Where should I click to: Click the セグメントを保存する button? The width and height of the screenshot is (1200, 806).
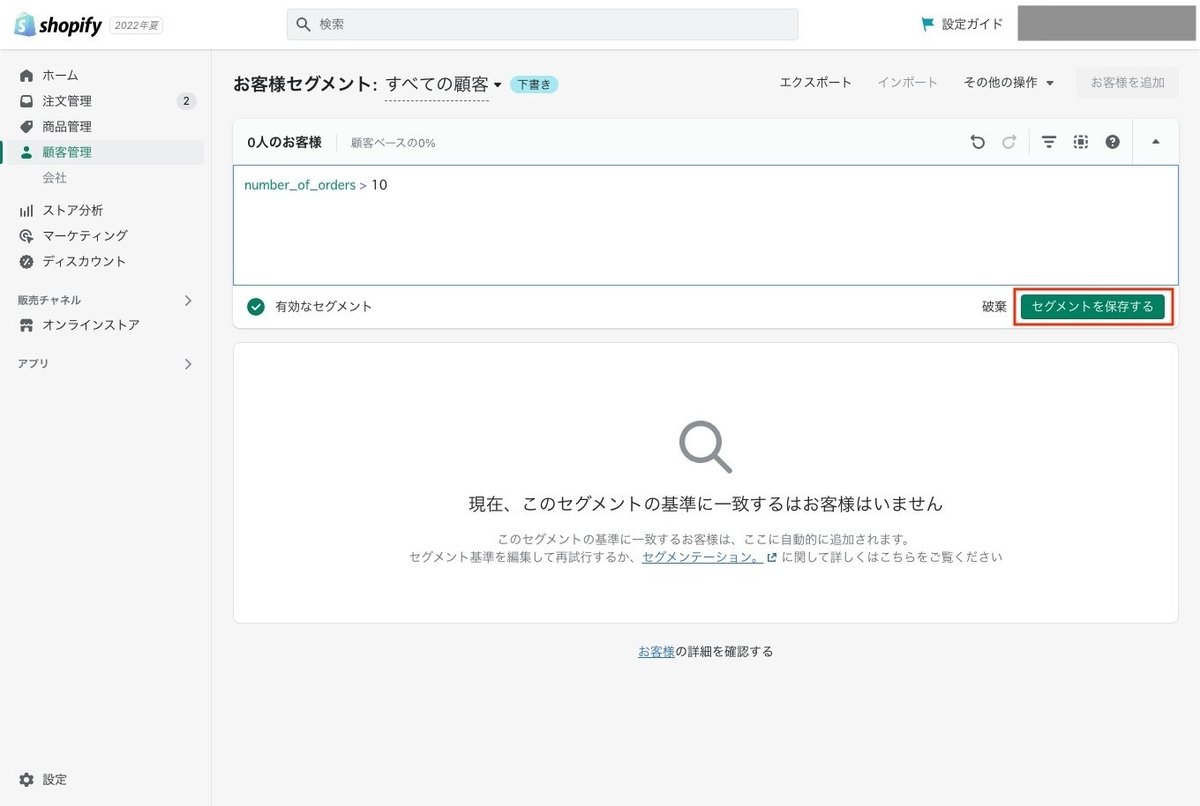point(1092,307)
